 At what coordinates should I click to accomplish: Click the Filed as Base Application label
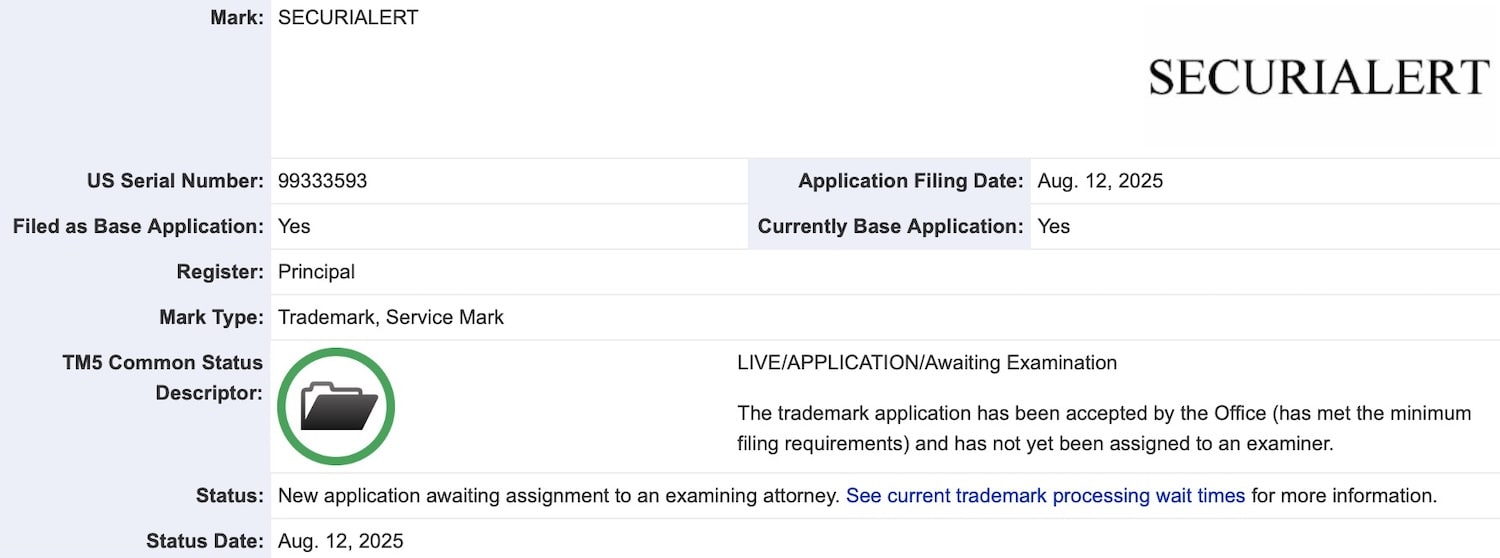138,226
